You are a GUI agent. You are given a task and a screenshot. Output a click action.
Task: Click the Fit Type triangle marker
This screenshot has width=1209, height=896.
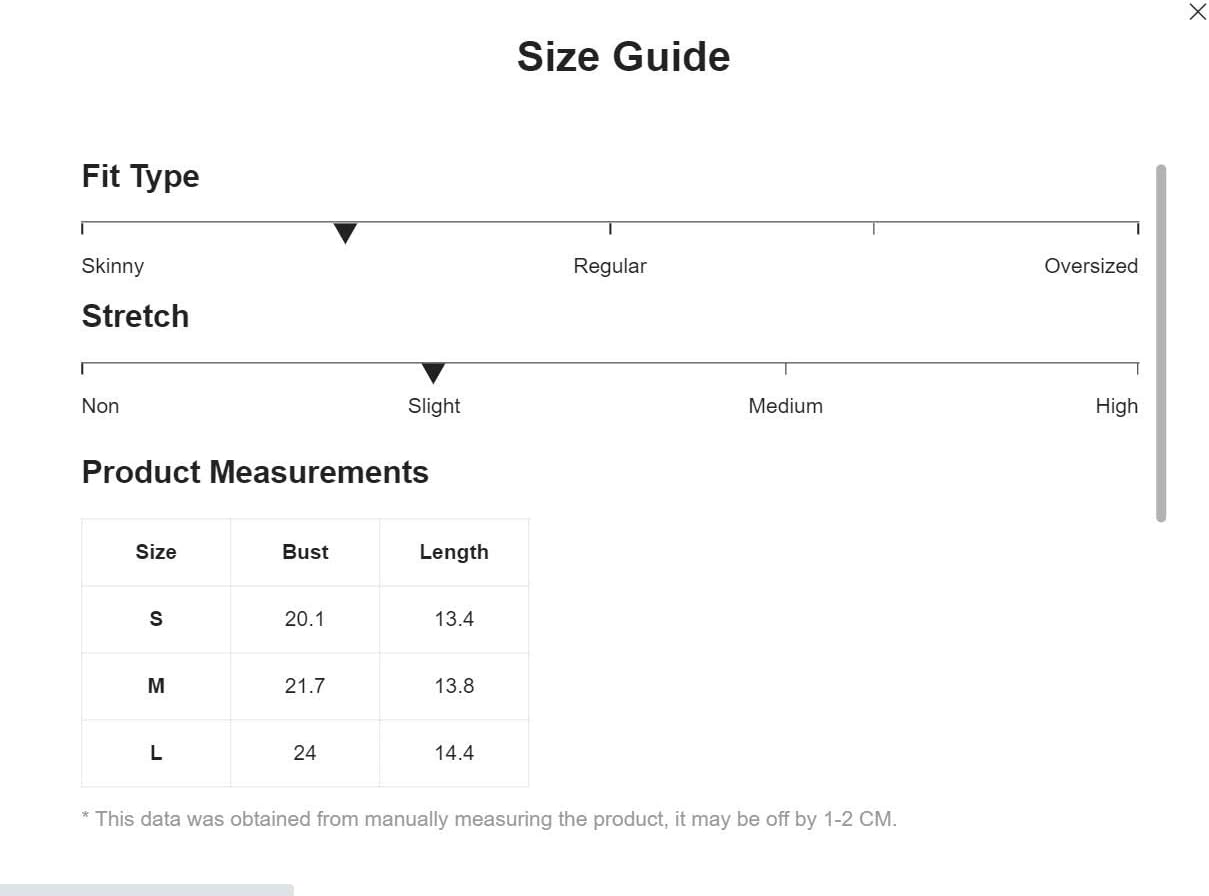(x=345, y=234)
